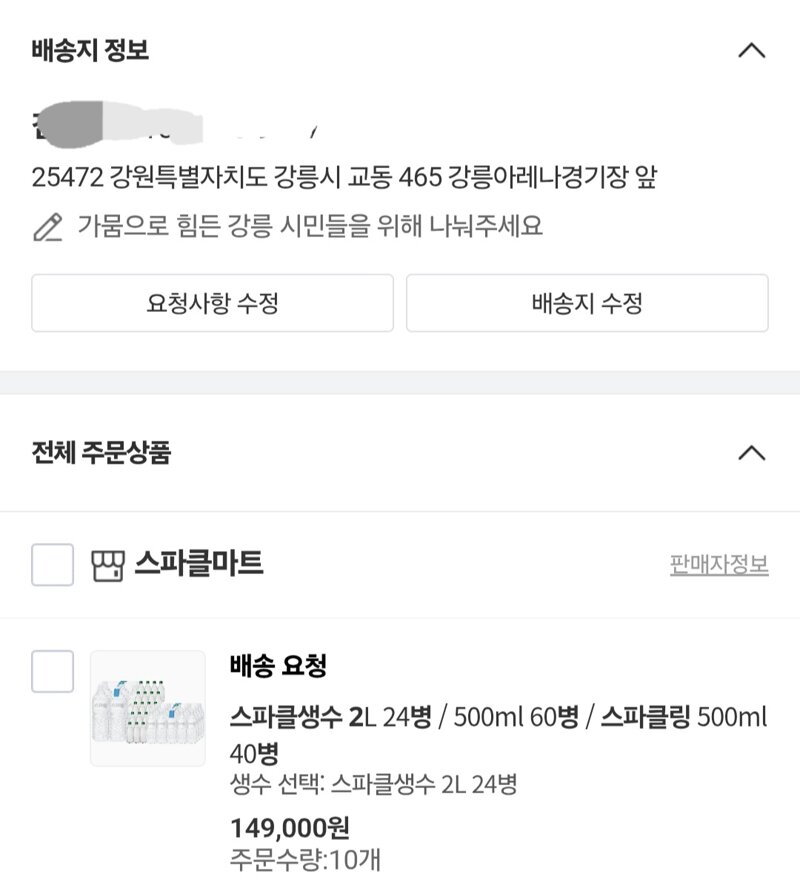Click the 전체 주문상품 section header
800x894 pixels.
pyautogui.click(x=101, y=453)
